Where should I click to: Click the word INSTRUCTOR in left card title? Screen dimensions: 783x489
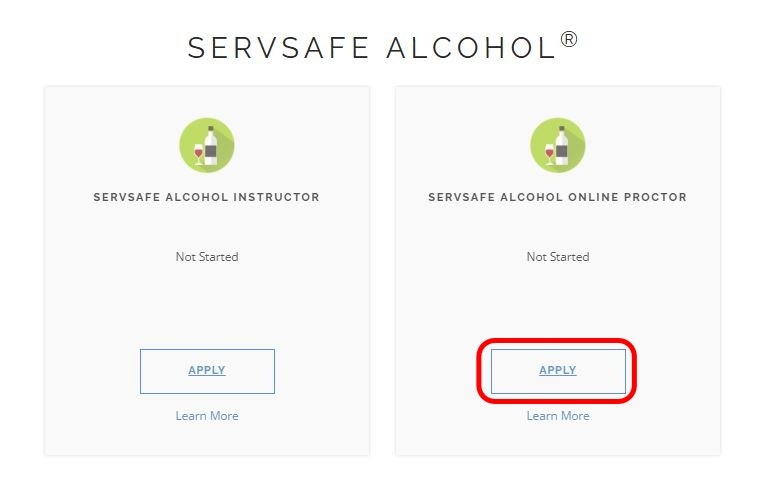[276, 198]
